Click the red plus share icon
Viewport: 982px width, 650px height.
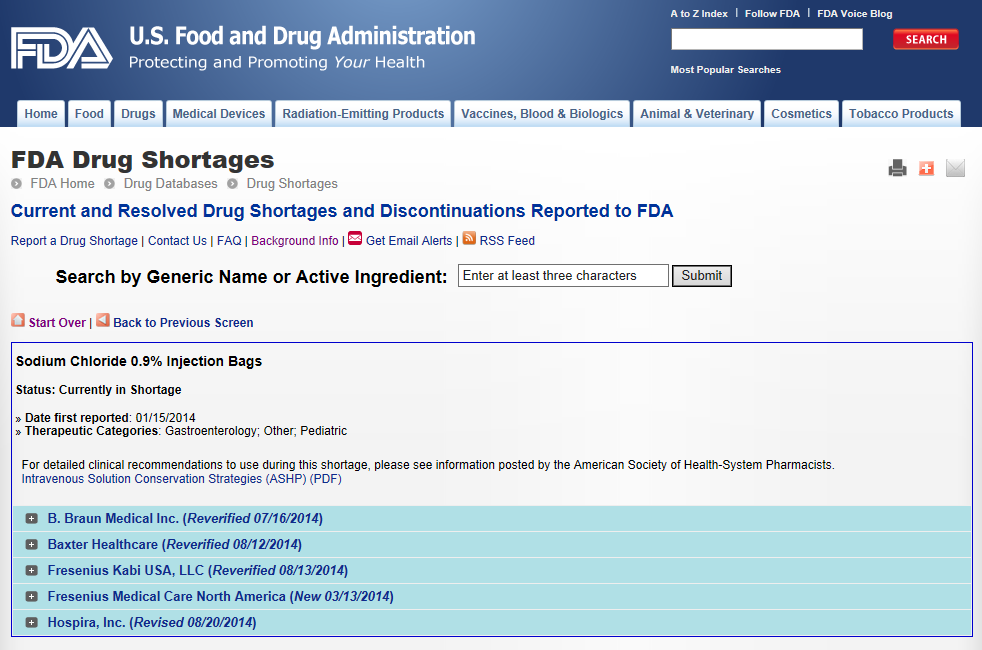click(926, 168)
